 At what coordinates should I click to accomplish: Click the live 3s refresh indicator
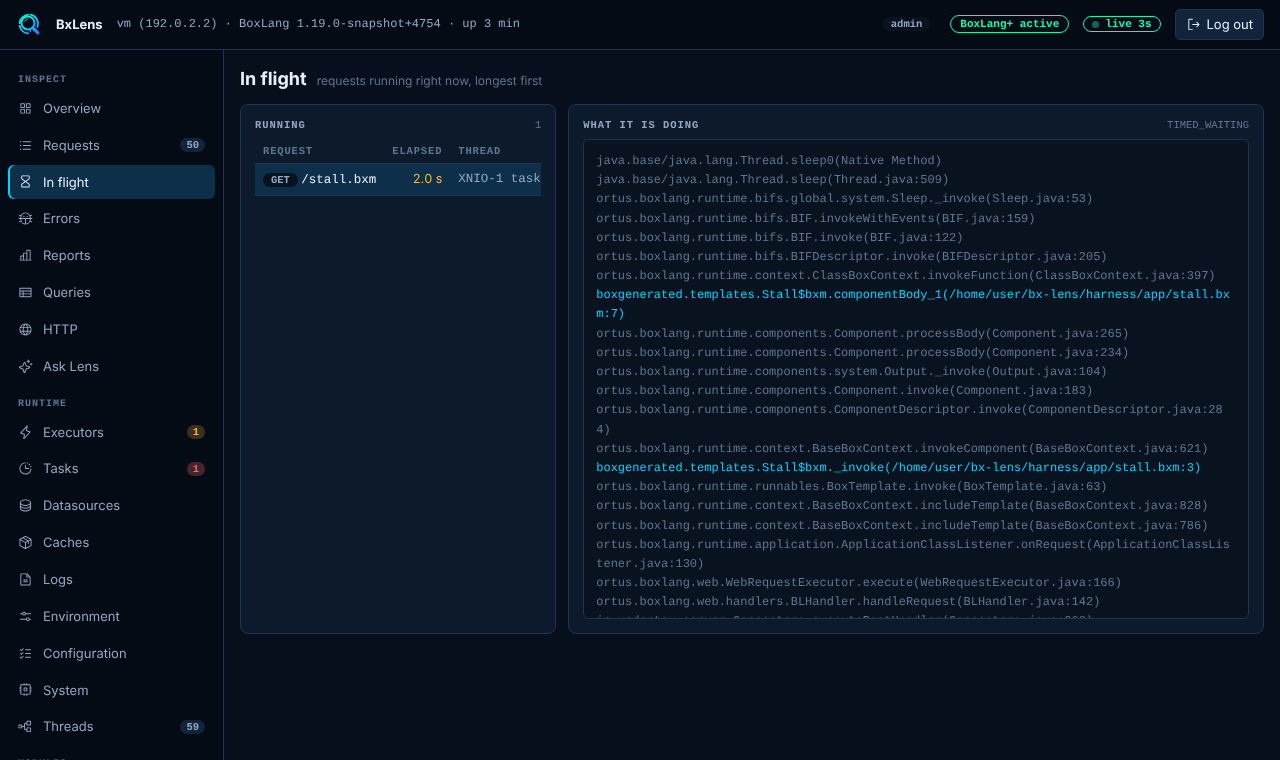pos(1122,24)
